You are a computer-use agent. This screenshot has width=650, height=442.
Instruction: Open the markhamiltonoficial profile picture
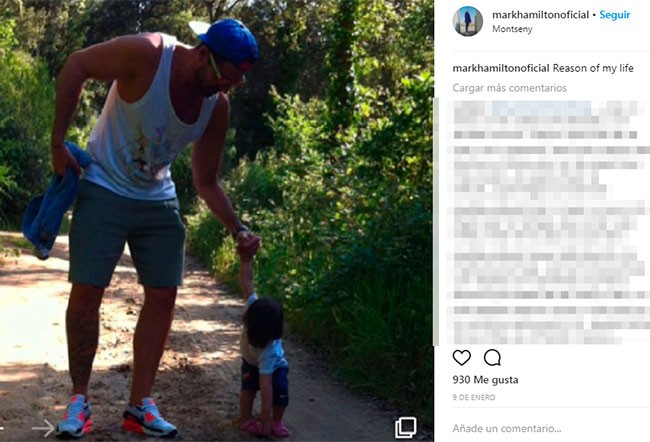(x=468, y=21)
